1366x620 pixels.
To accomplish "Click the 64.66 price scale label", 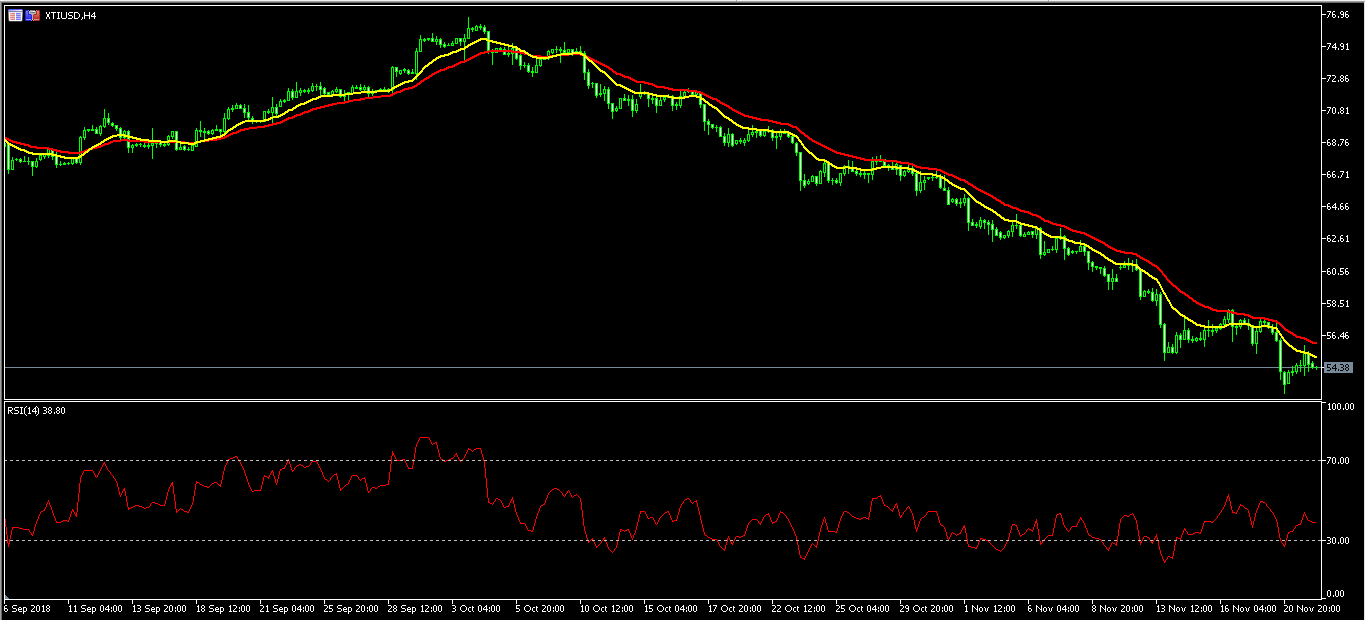I will [1337, 207].
